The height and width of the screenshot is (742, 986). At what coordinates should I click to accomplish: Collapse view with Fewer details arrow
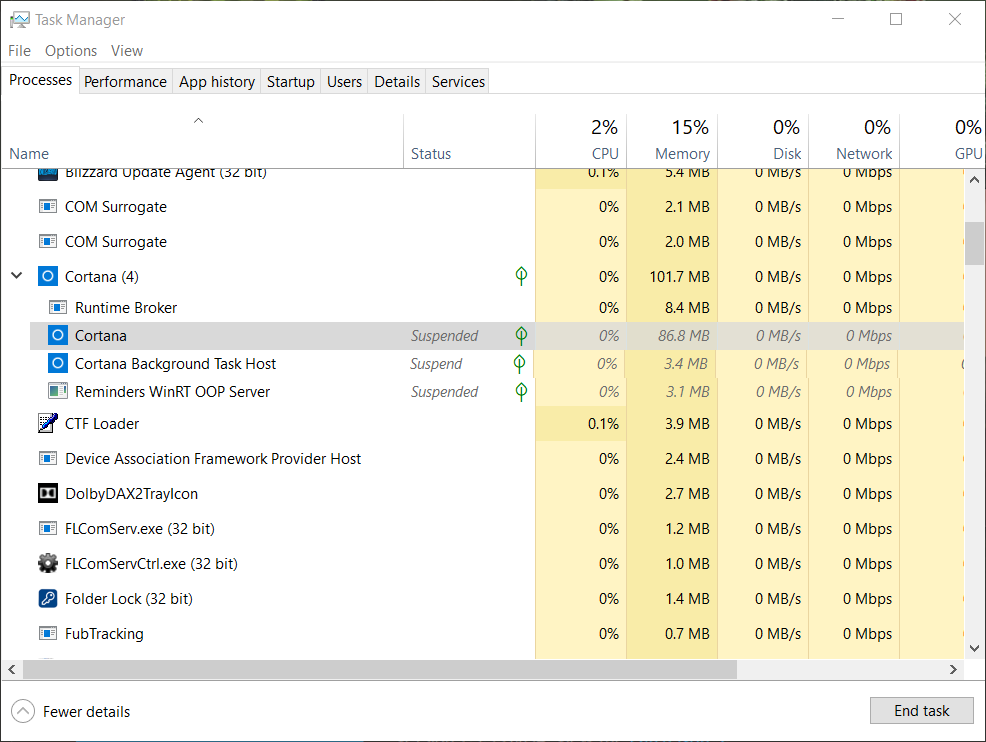pyautogui.click(x=23, y=712)
